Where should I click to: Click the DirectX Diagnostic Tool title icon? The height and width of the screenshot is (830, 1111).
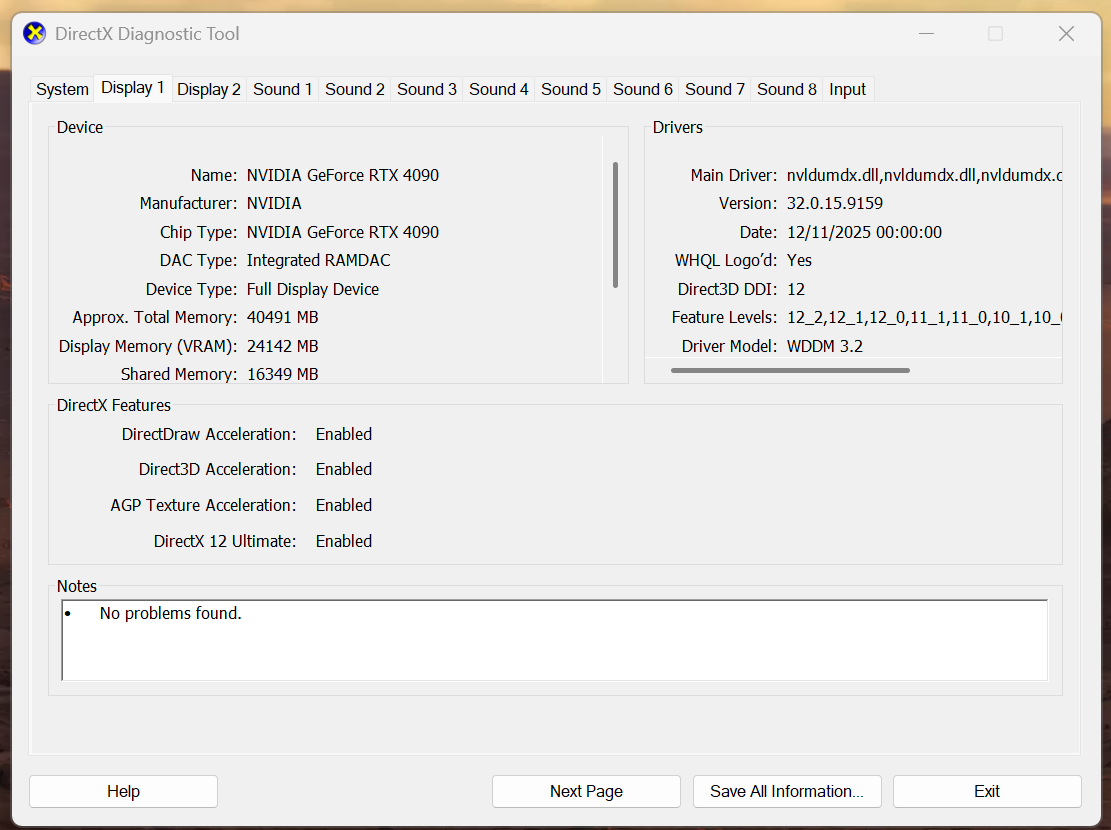tap(34, 34)
